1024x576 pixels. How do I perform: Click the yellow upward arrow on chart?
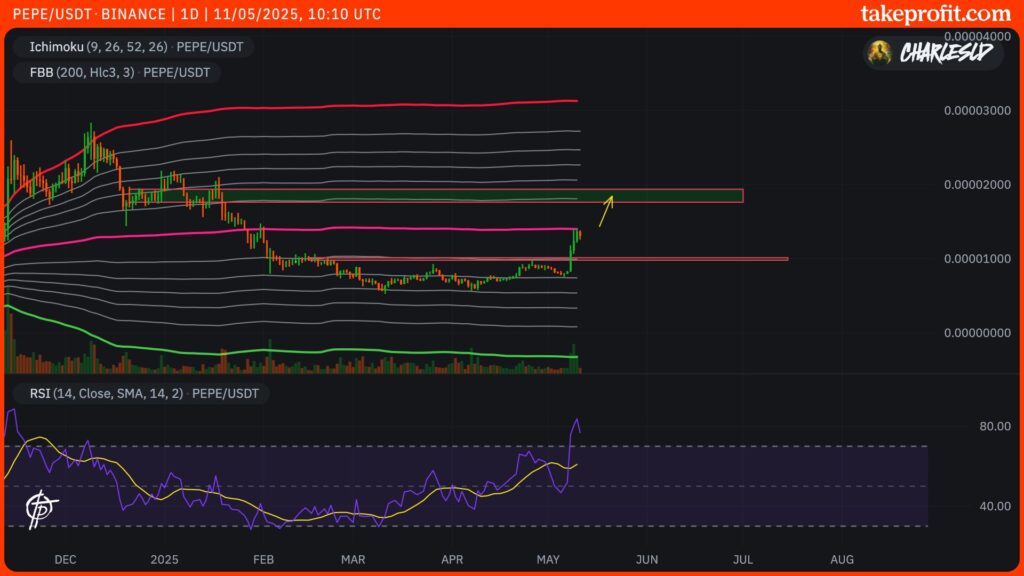pyautogui.click(x=606, y=212)
